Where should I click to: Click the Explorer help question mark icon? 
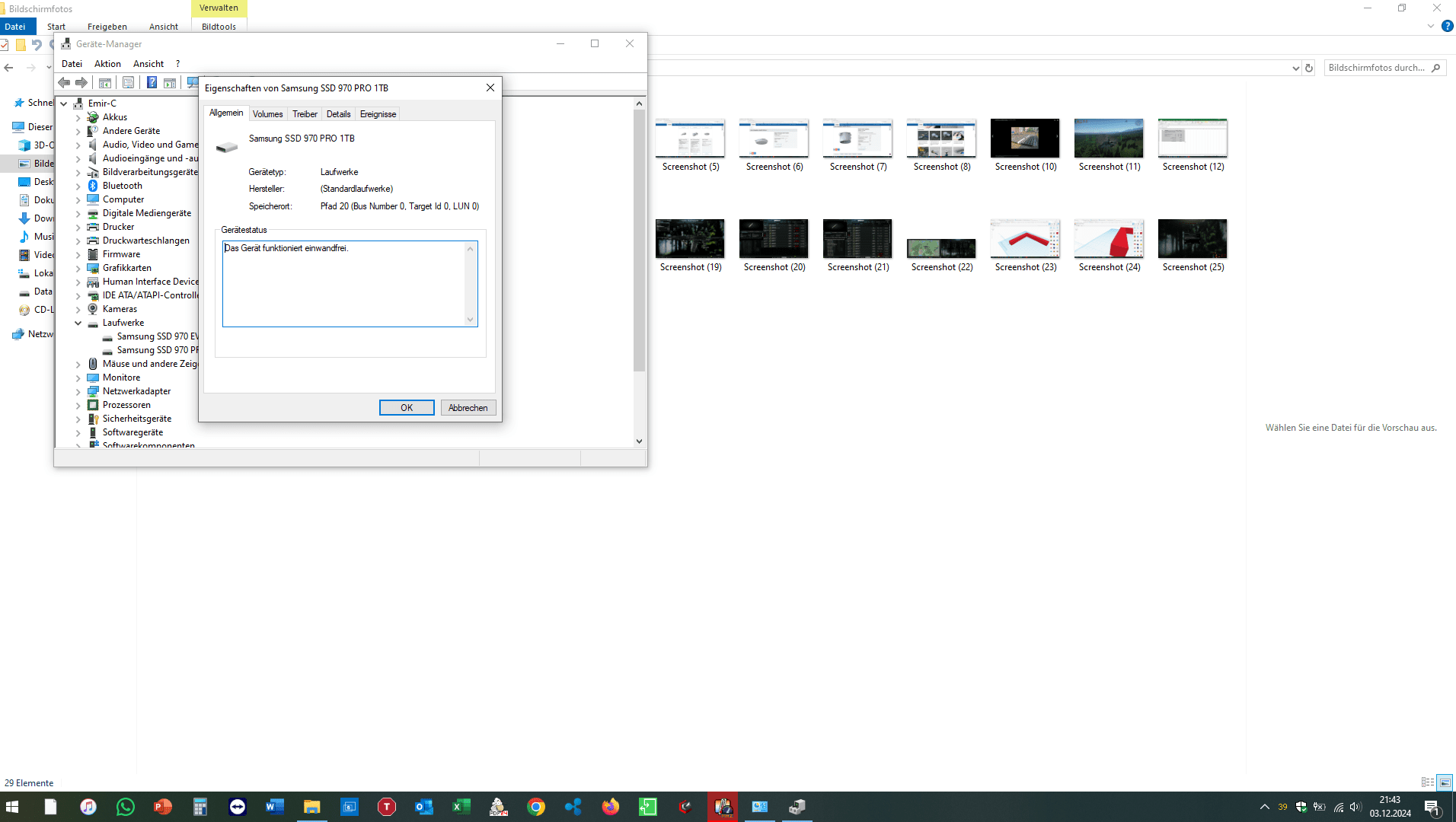(x=1448, y=26)
